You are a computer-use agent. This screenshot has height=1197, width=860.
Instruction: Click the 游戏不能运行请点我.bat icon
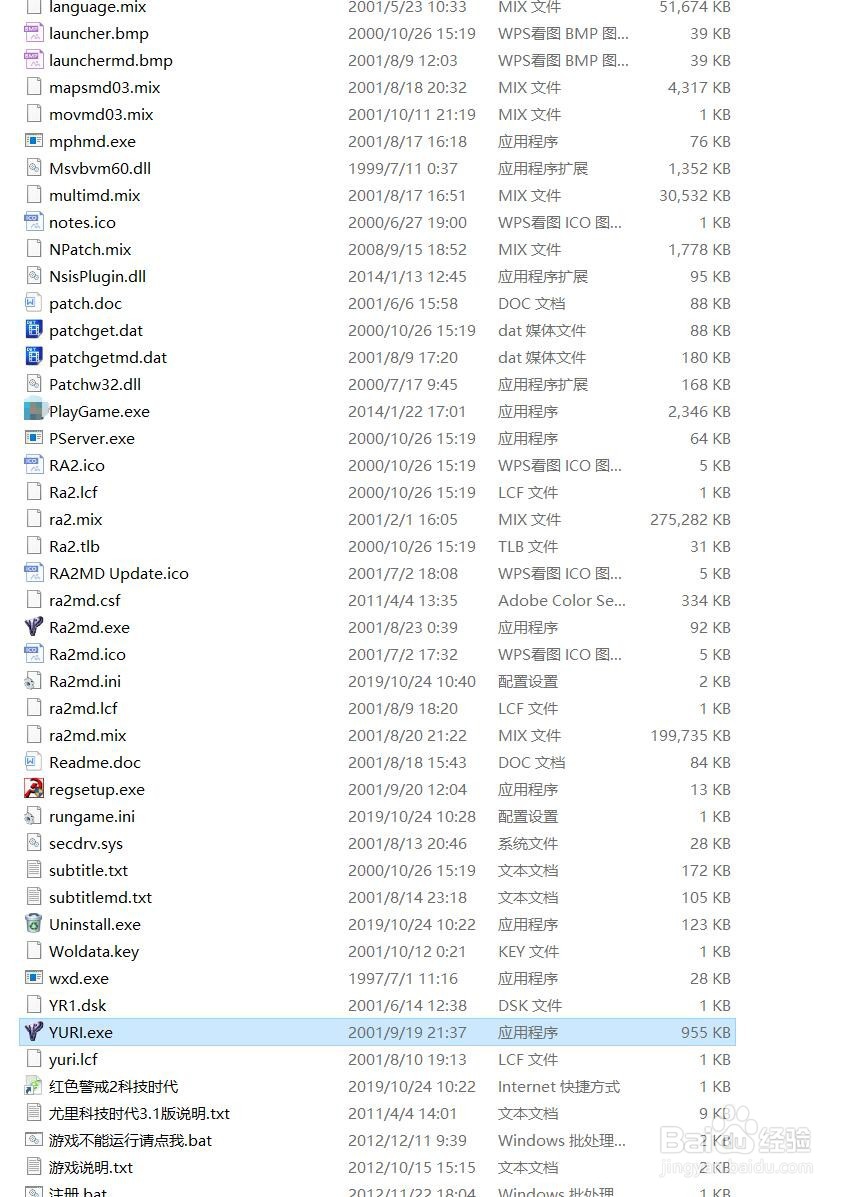click(34, 1141)
